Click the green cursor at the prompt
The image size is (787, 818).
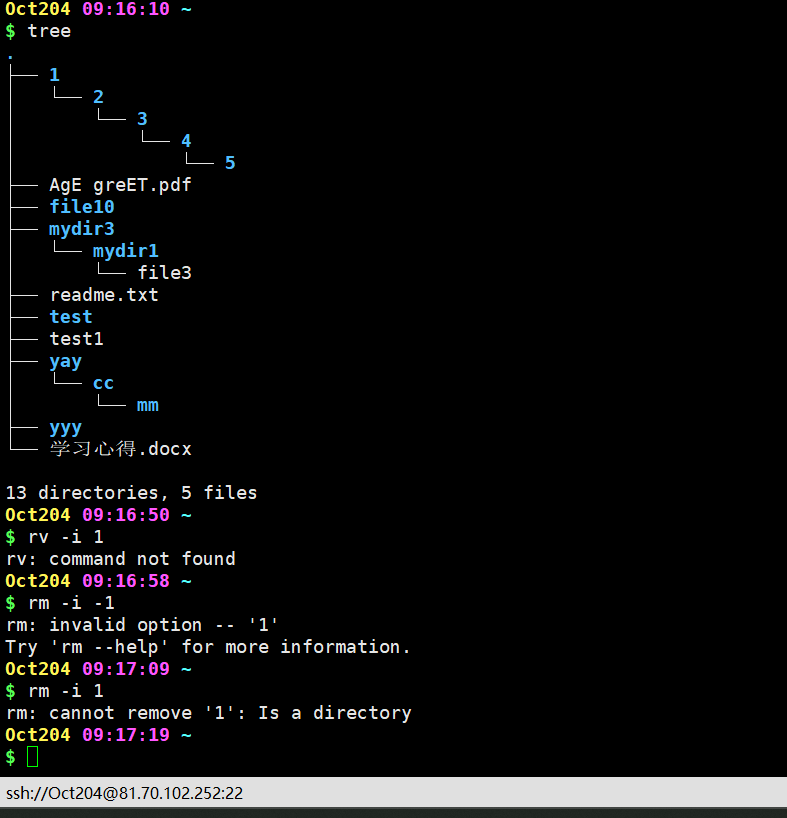pyautogui.click(x=32, y=756)
